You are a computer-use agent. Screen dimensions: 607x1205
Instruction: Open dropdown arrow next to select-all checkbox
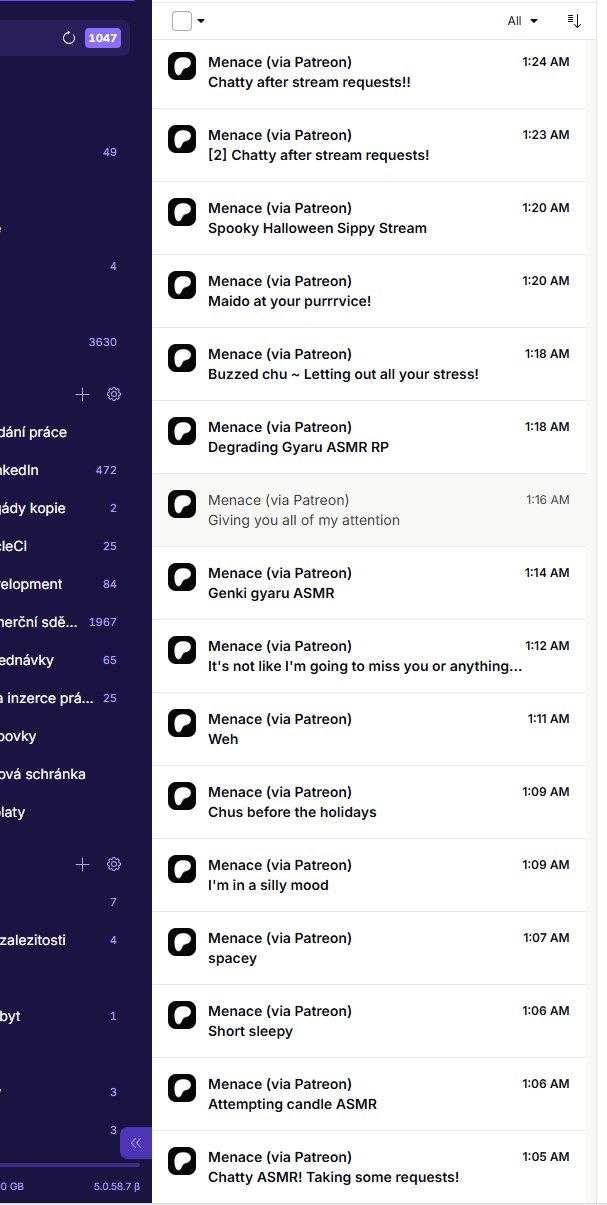(201, 21)
